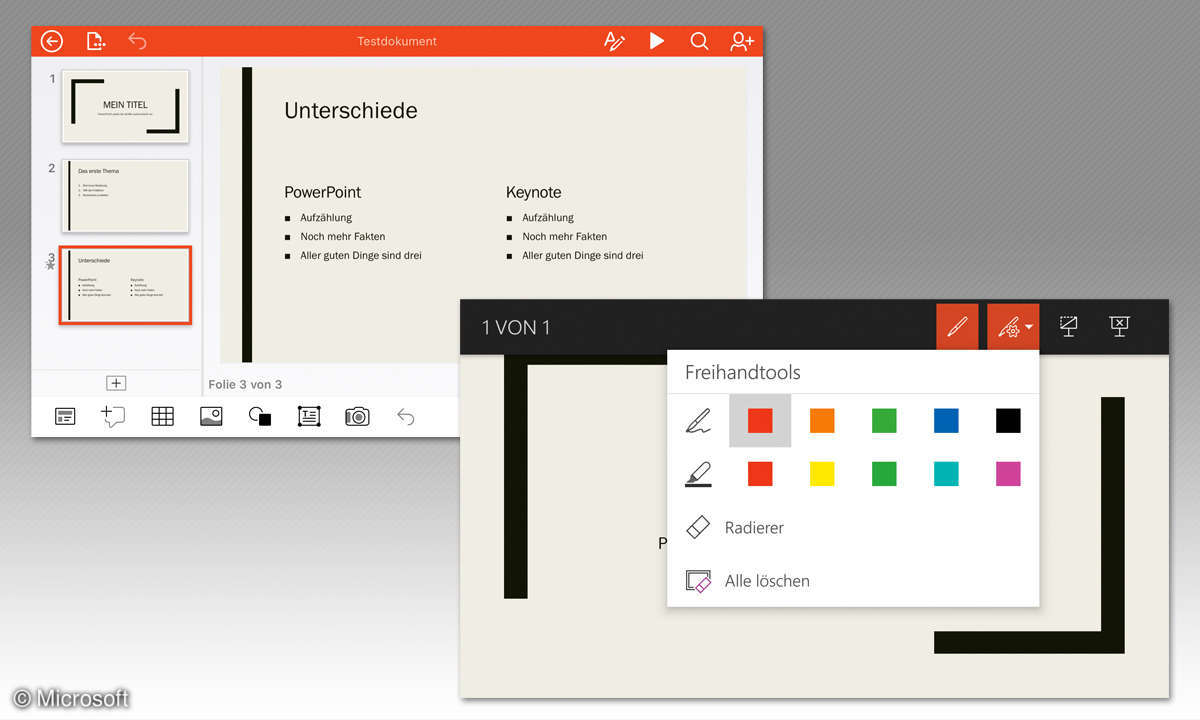Choose the pink highlighter color swatch
Viewport: 1200px width, 720px height.
[1008, 473]
